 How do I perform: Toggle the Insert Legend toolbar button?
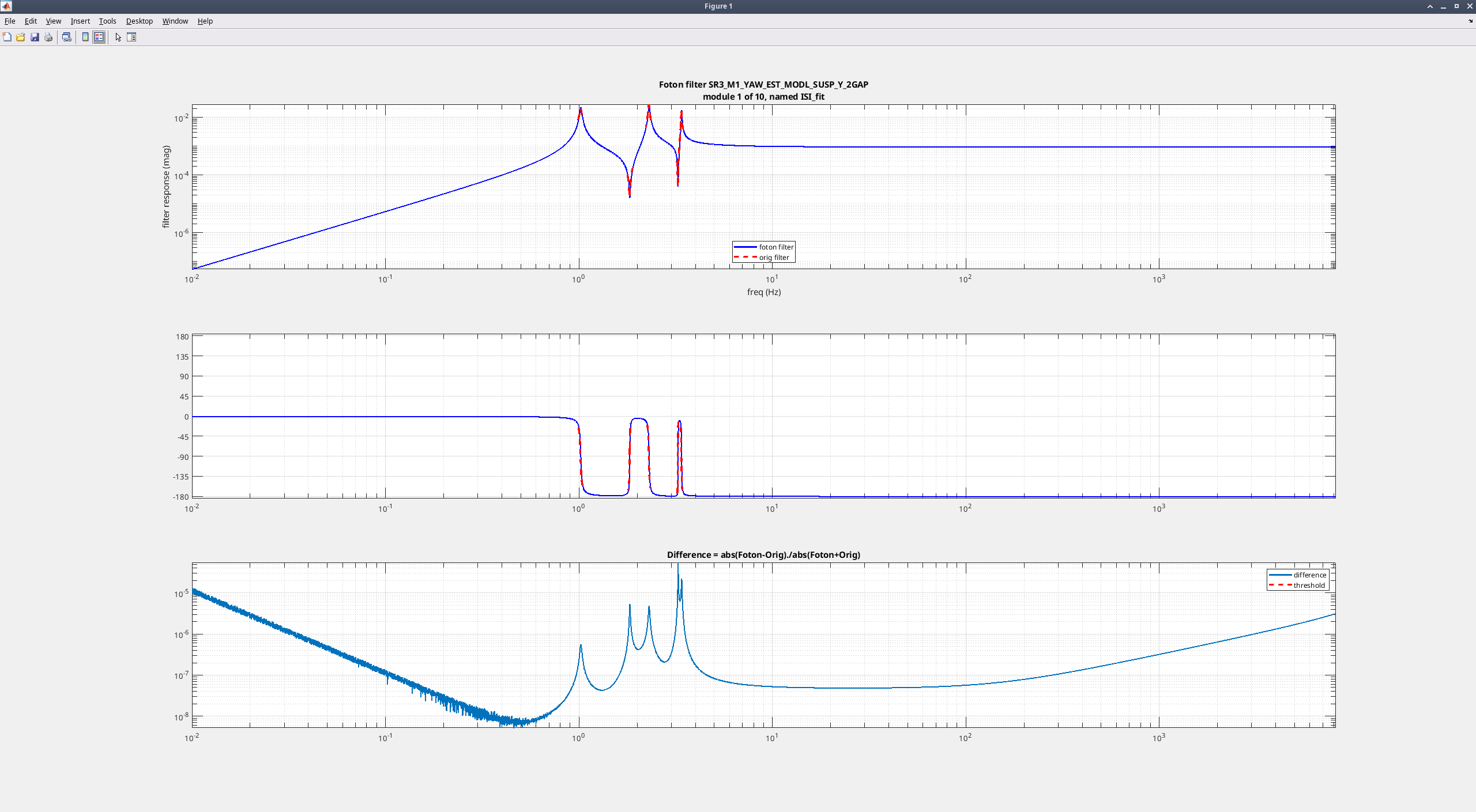[x=99, y=37]
